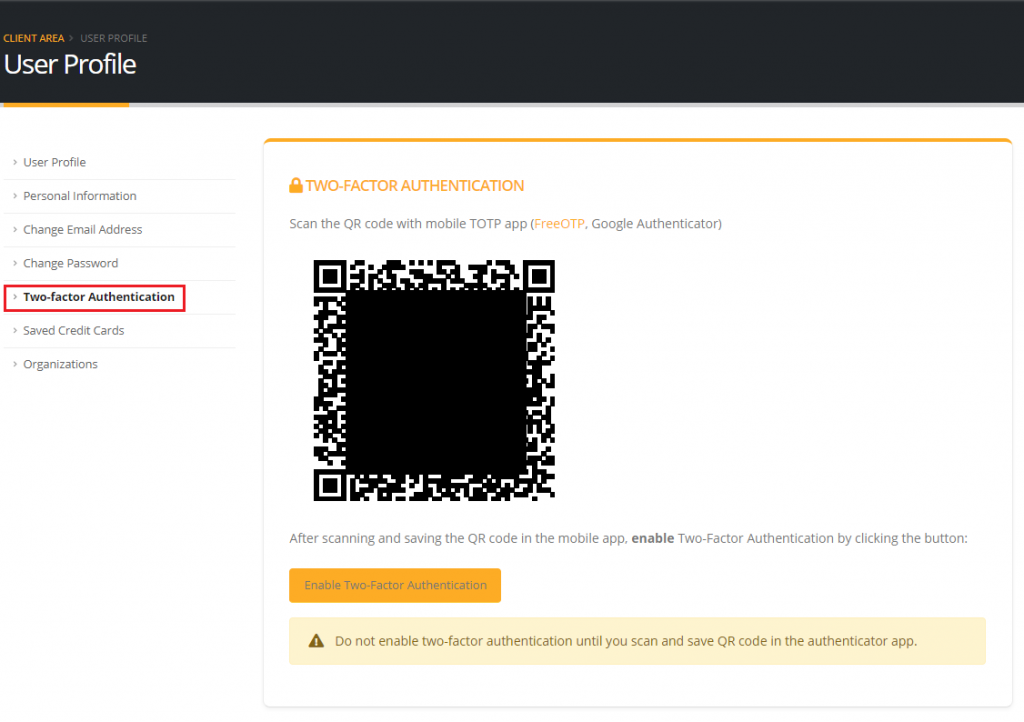Click the lock icon beside Two-Factor Authentication heading
Image resolution: width=1024 pixels, height=722 pixels.
tap(296, 186)
